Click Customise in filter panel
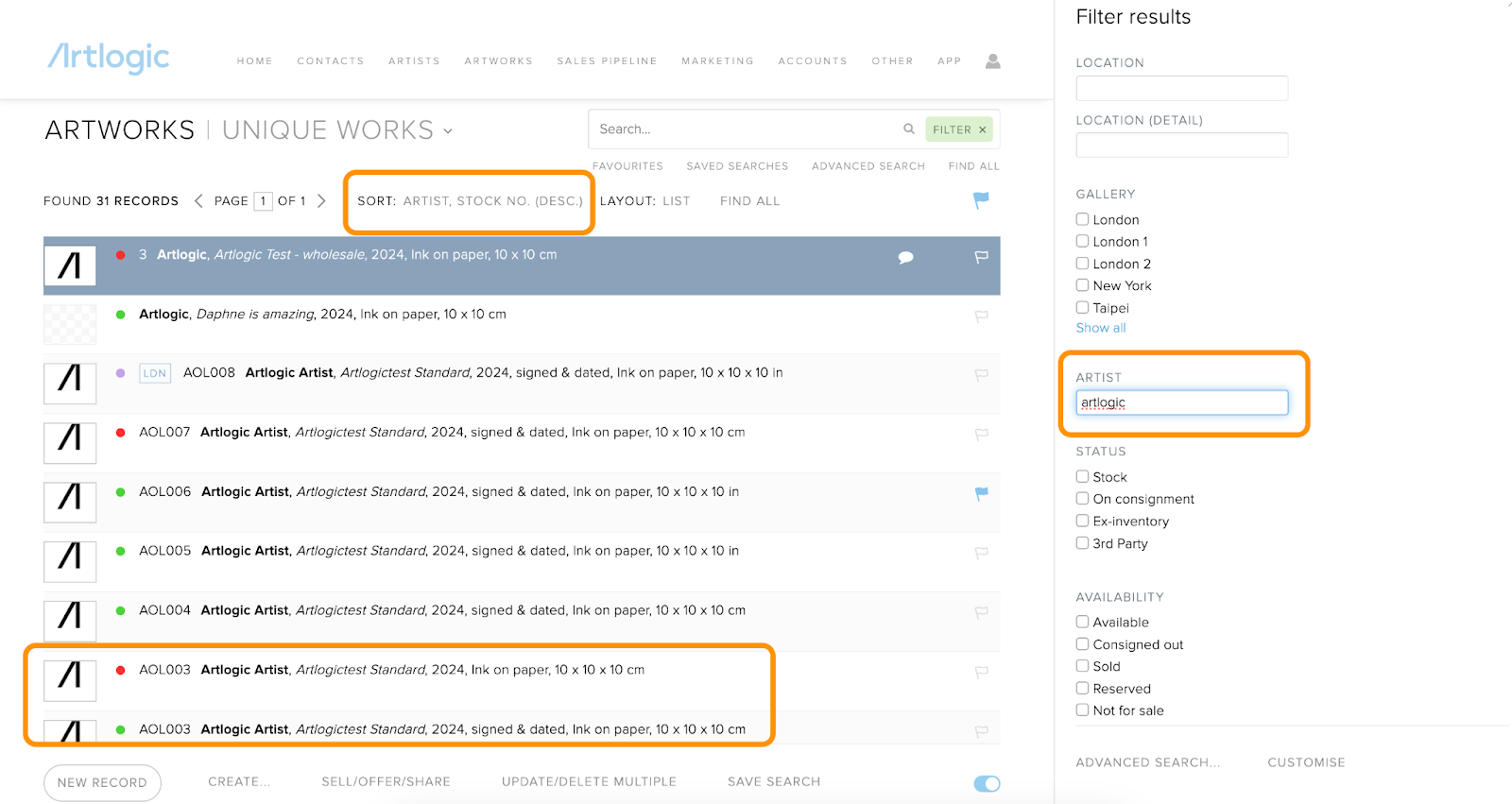Image resolution: width=1512 pixels, height=804 pixels. click(x=1306, y=762)
